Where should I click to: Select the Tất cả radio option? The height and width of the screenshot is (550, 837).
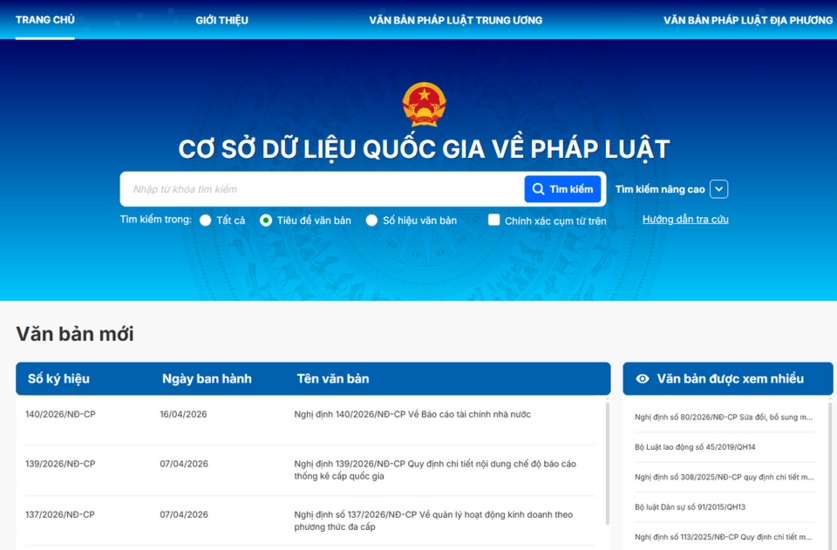point(206,221)
